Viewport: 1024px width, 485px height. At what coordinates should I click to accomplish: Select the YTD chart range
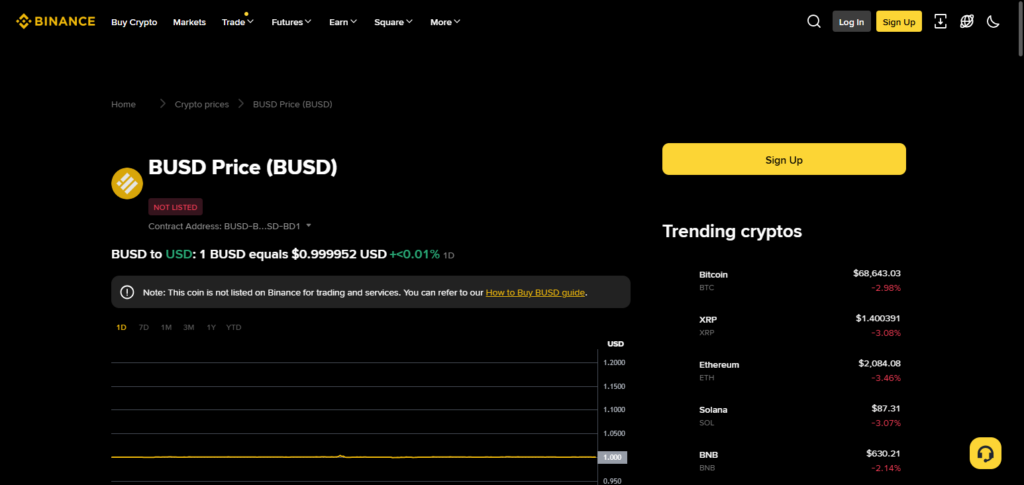[234, 327]
